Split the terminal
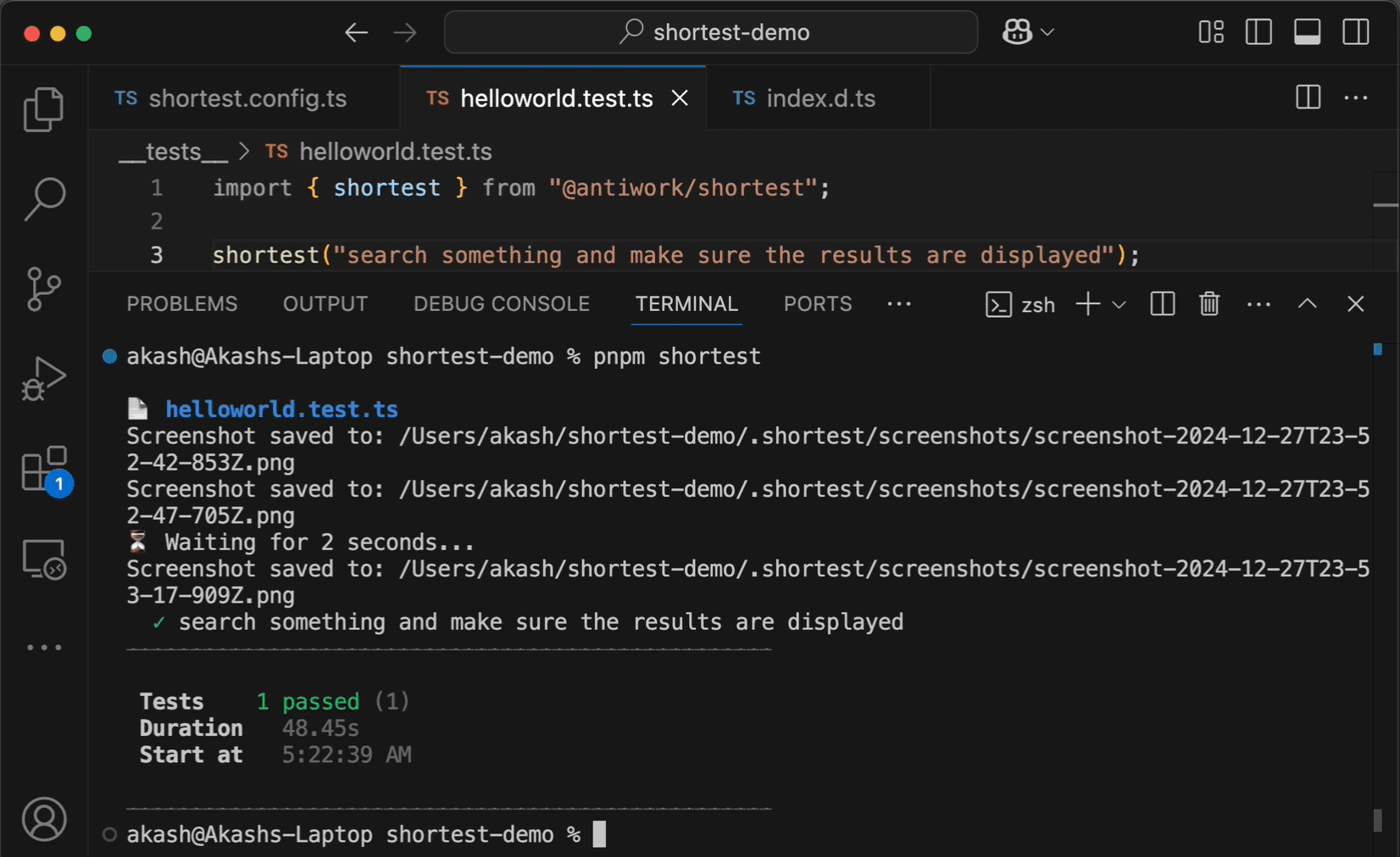Viewport: 1400px width, 857px height. coord(1163,303)
